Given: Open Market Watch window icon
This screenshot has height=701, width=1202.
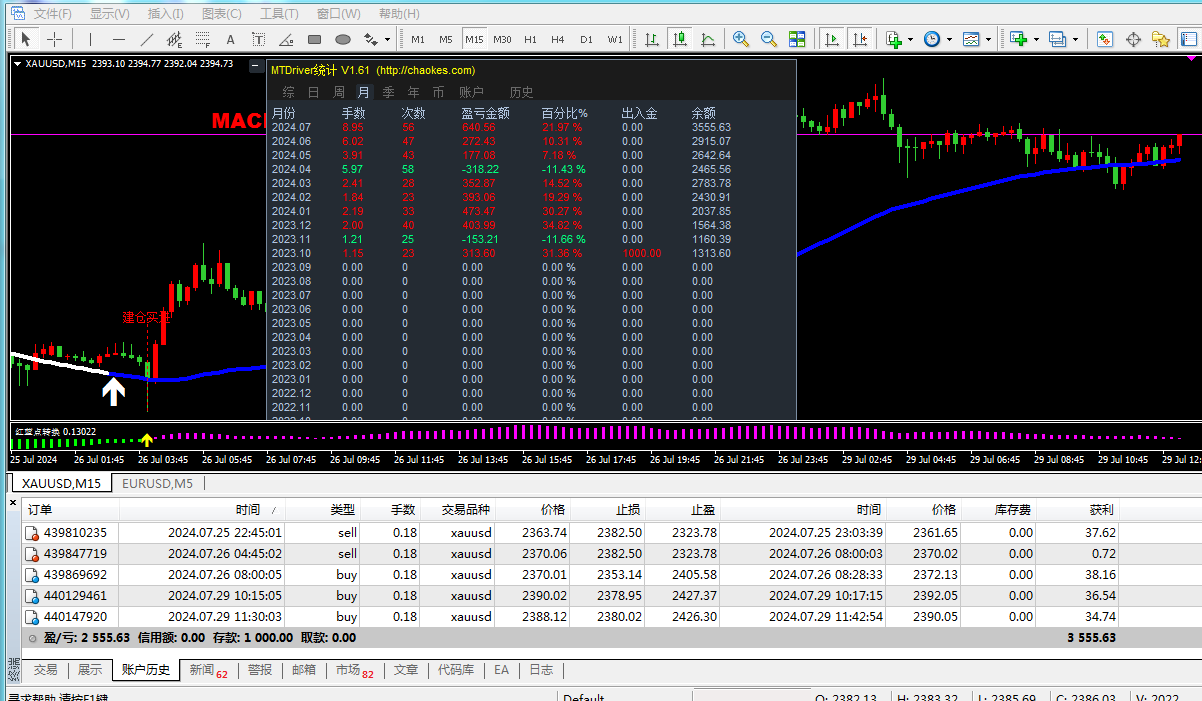Looking at the screenshot, I should pos(1105,39).
